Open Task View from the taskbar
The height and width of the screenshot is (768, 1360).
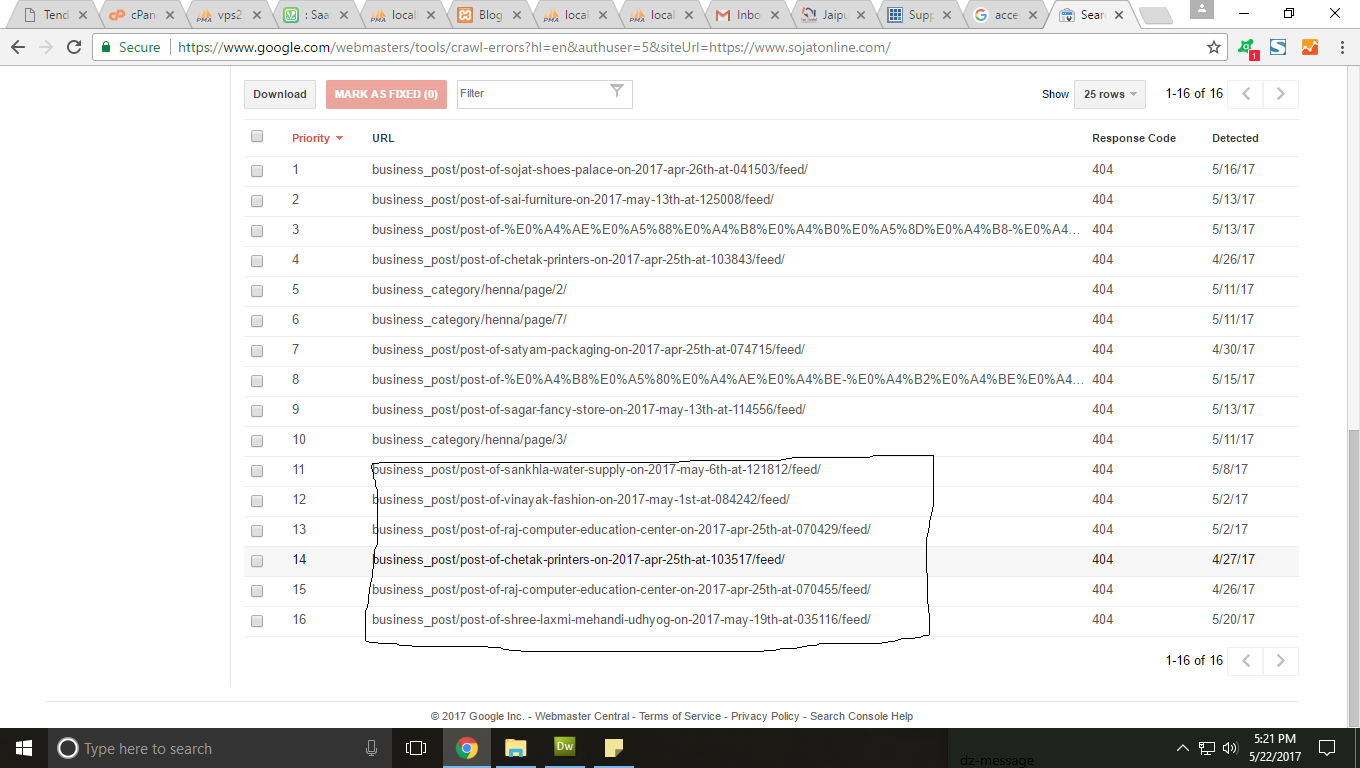pyautogui.click(x=416, y=748)
